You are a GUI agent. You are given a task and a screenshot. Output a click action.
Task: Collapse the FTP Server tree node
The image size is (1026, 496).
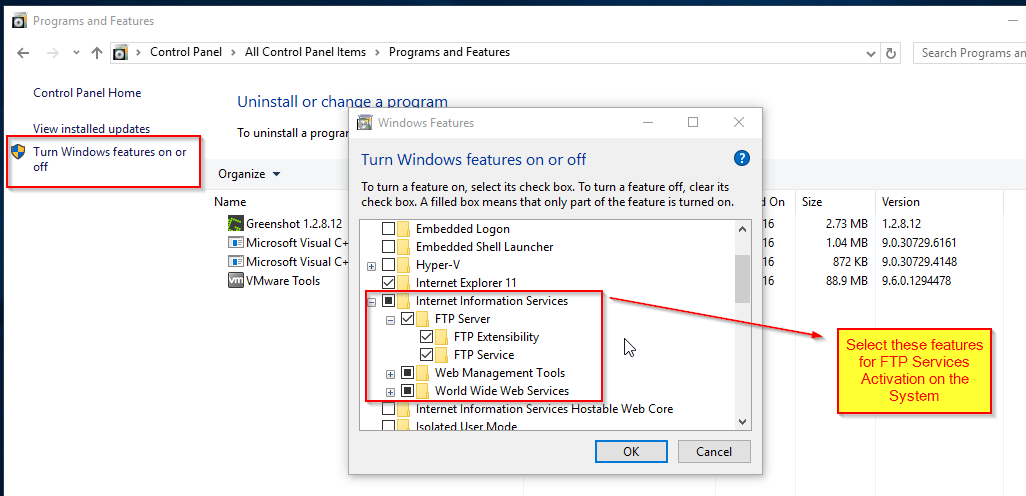391,321
